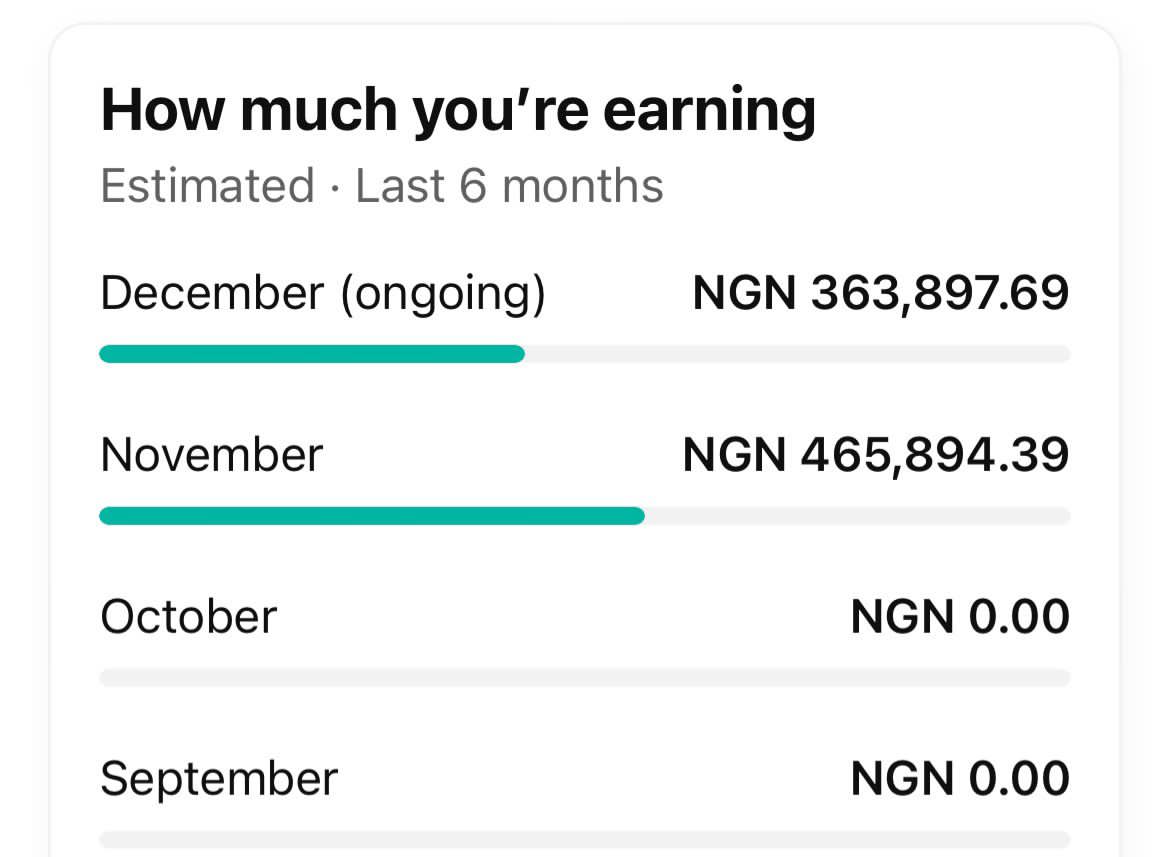Click the NGN 465,894.39 November amount
1170x857 pixels.
pyautogui.click(x=876, y=455)
